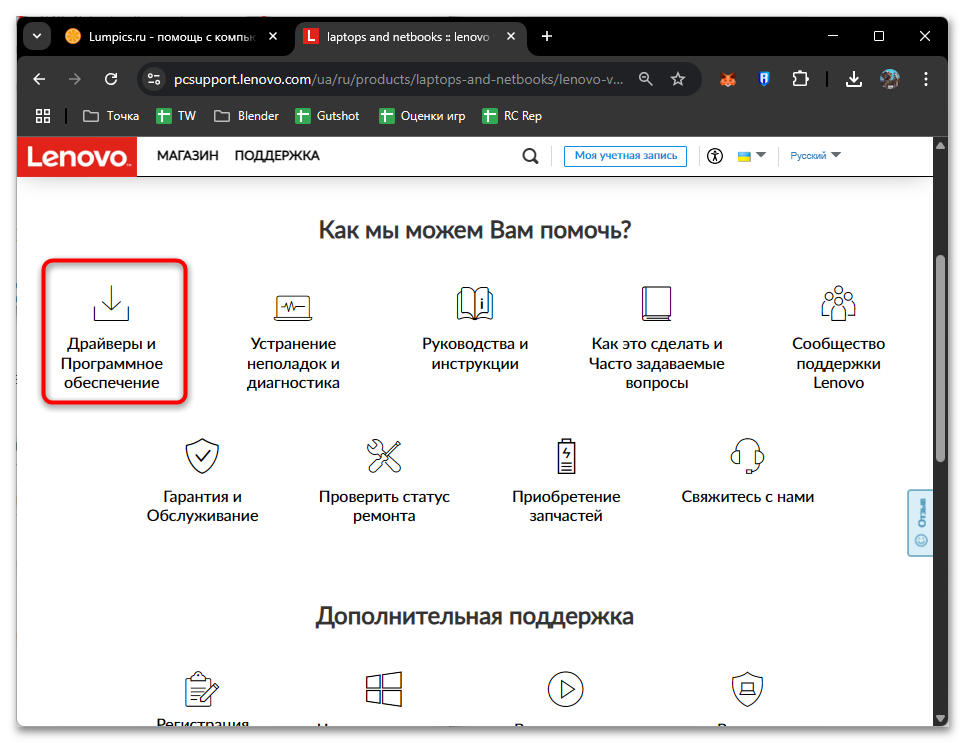Open the Extensions puzzle menu

800,79
